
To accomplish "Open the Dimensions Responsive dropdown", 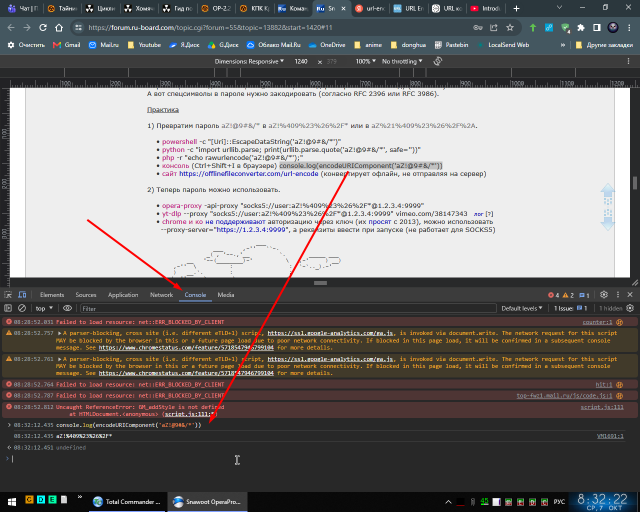I will click(x=249, y=61).
